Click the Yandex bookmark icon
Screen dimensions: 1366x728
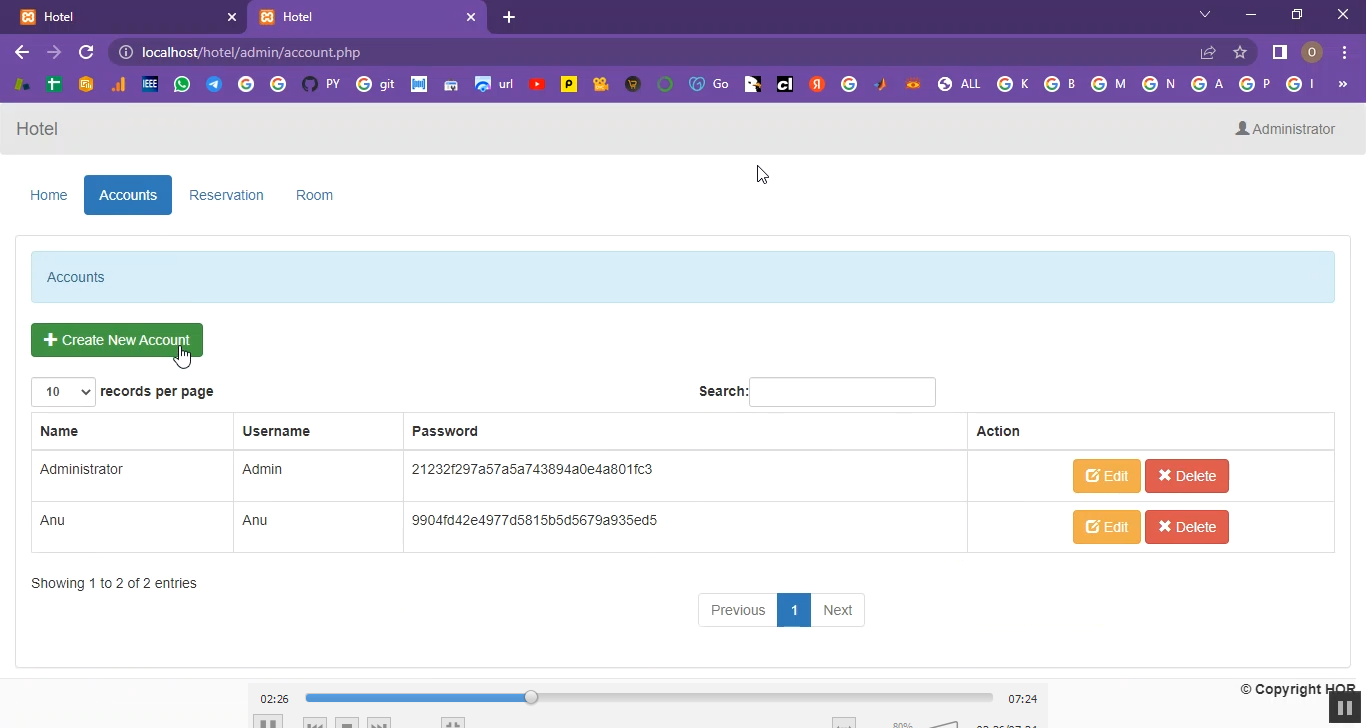click(x=817, y=85)
